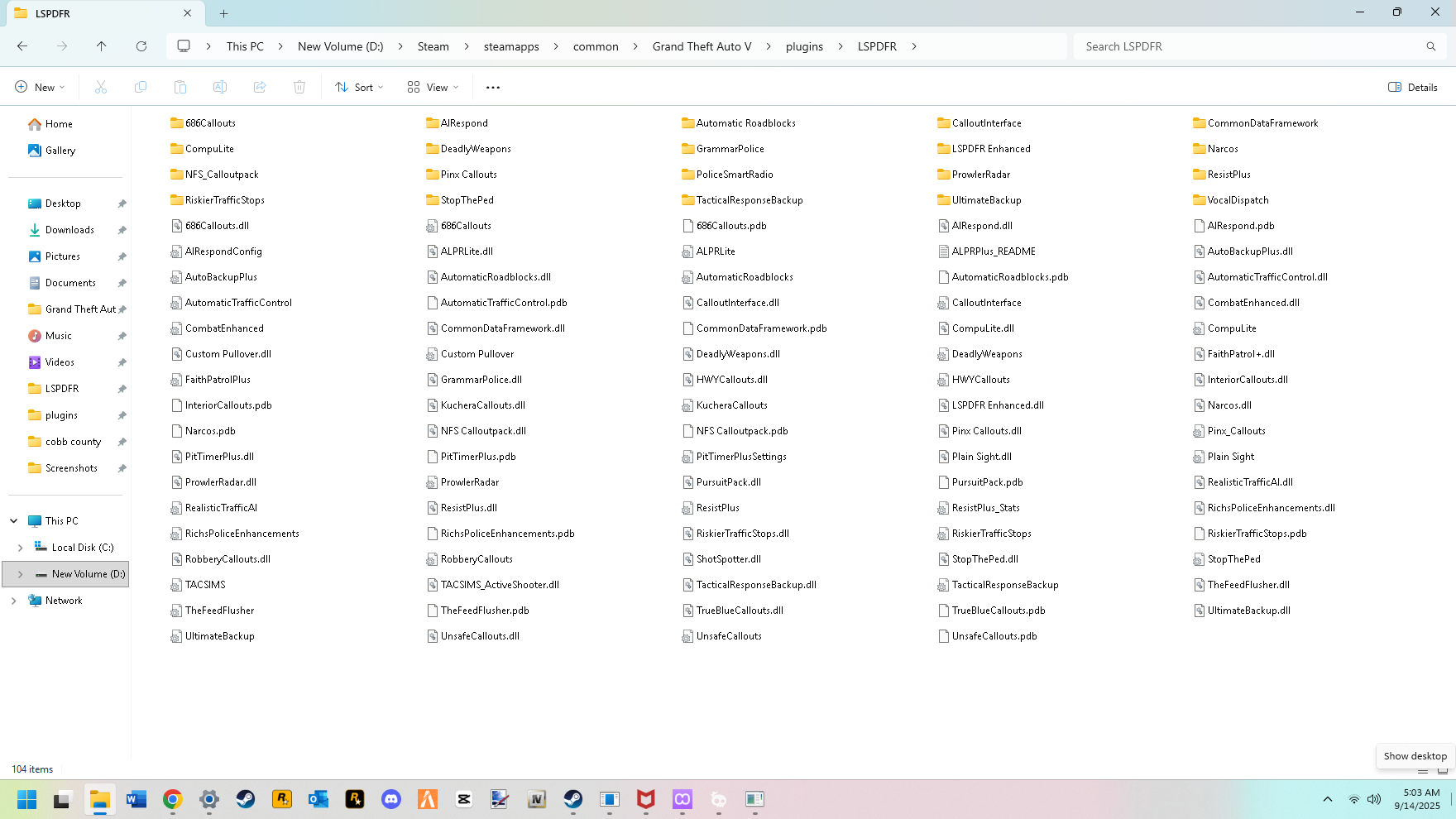
Task: Click the Paste clipboard icon
Action: (180, 87)
